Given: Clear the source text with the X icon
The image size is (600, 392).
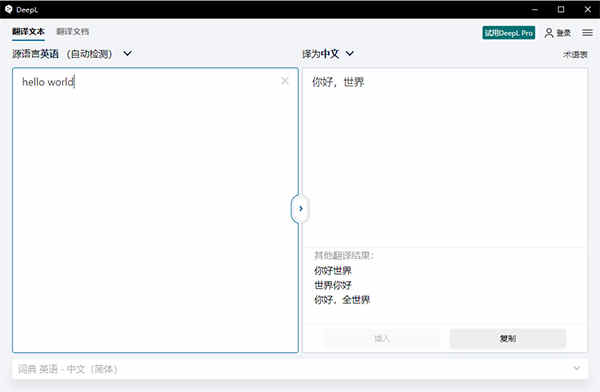Looking at the screenshot, I should point(285,81).
